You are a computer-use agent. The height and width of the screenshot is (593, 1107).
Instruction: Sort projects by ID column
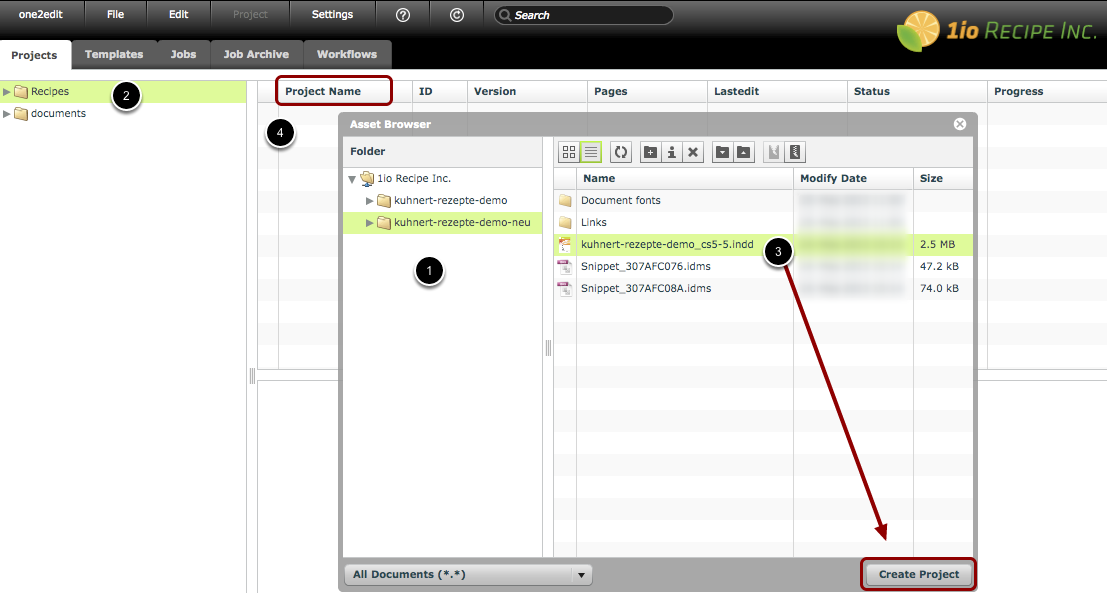click(x=440, y=91)
